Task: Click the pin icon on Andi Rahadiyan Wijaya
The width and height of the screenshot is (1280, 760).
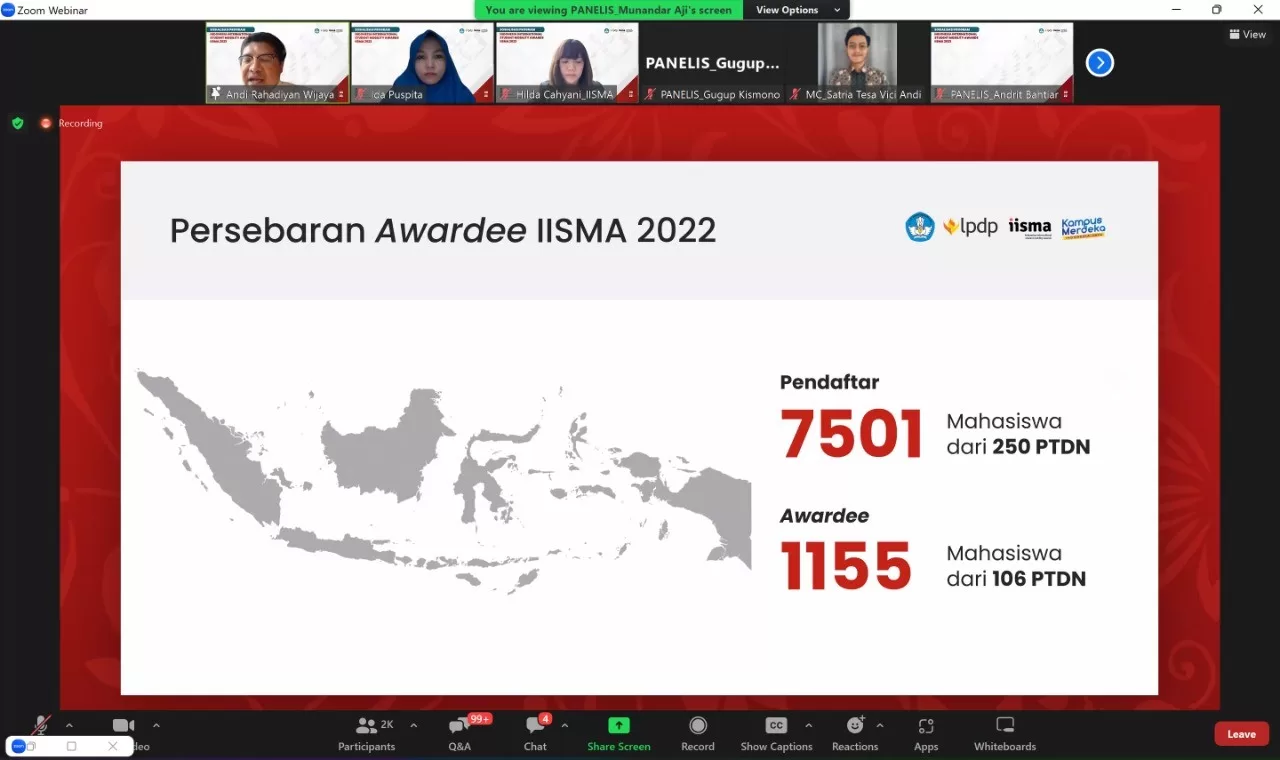Action: coord(215,94)
